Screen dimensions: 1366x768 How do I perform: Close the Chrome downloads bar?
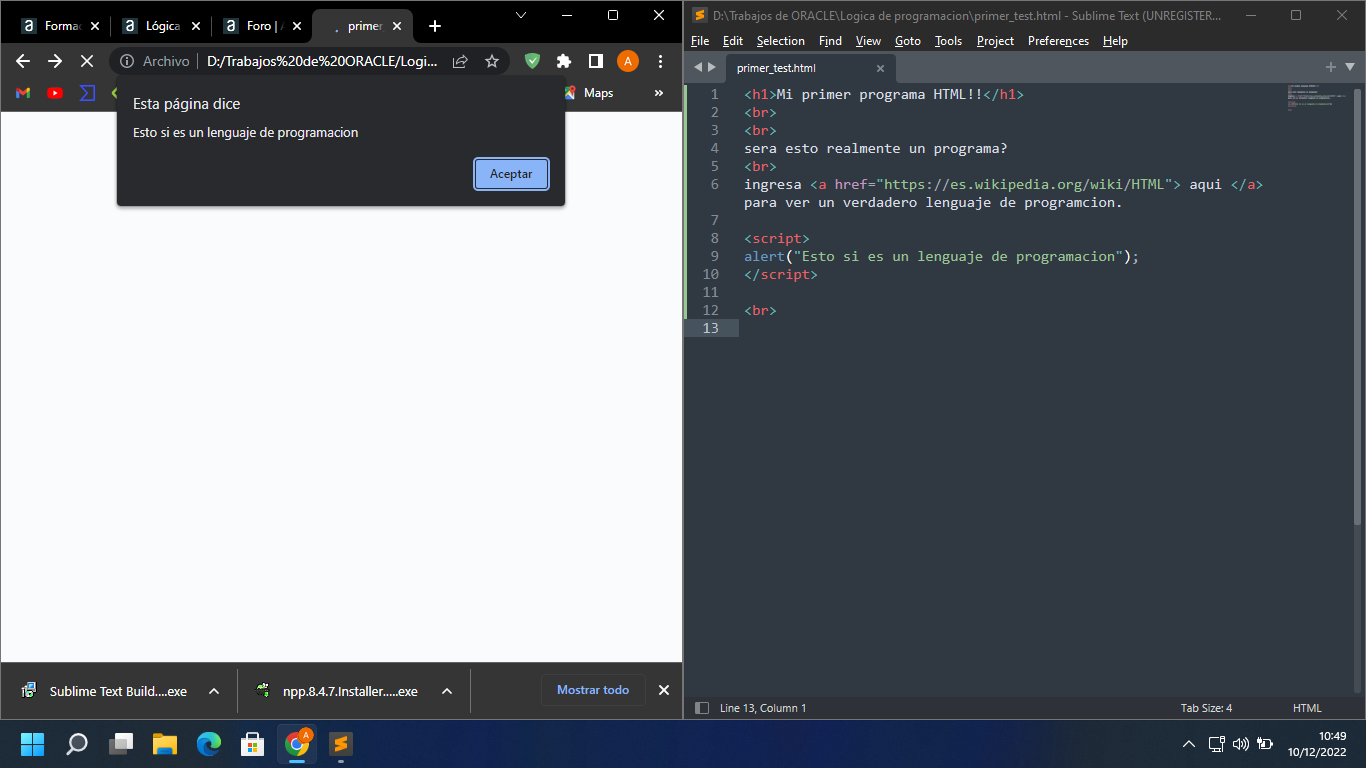click(x=664, y=690)
